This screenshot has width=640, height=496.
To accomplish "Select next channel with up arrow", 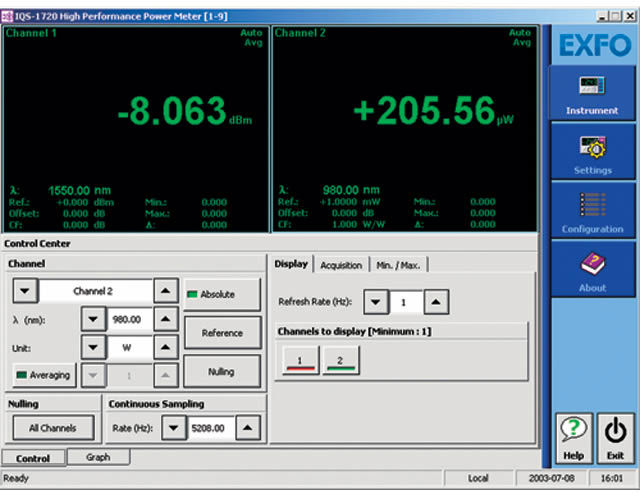I will 165,291.
